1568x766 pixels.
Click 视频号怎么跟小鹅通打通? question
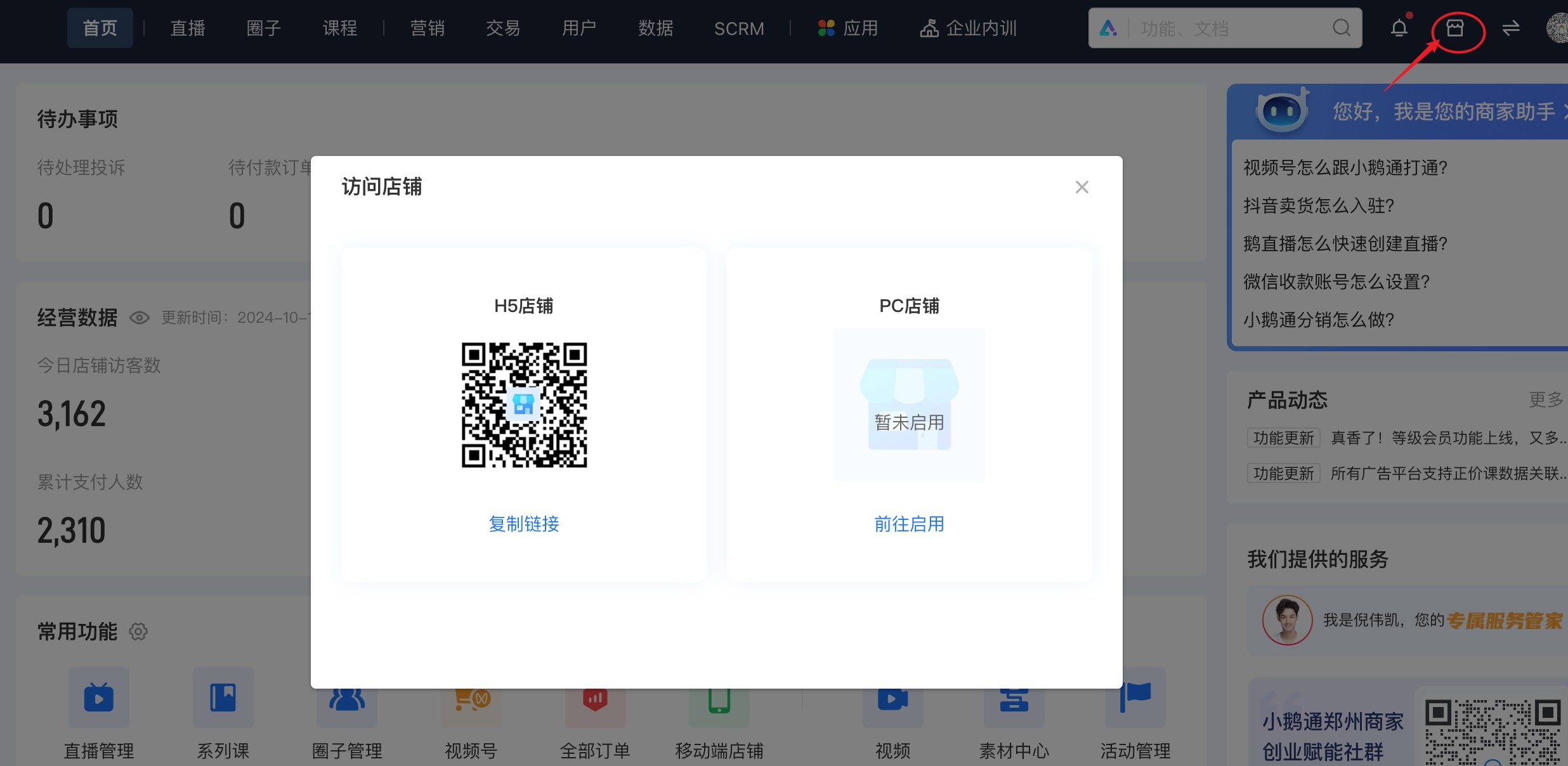point(1345,167)
